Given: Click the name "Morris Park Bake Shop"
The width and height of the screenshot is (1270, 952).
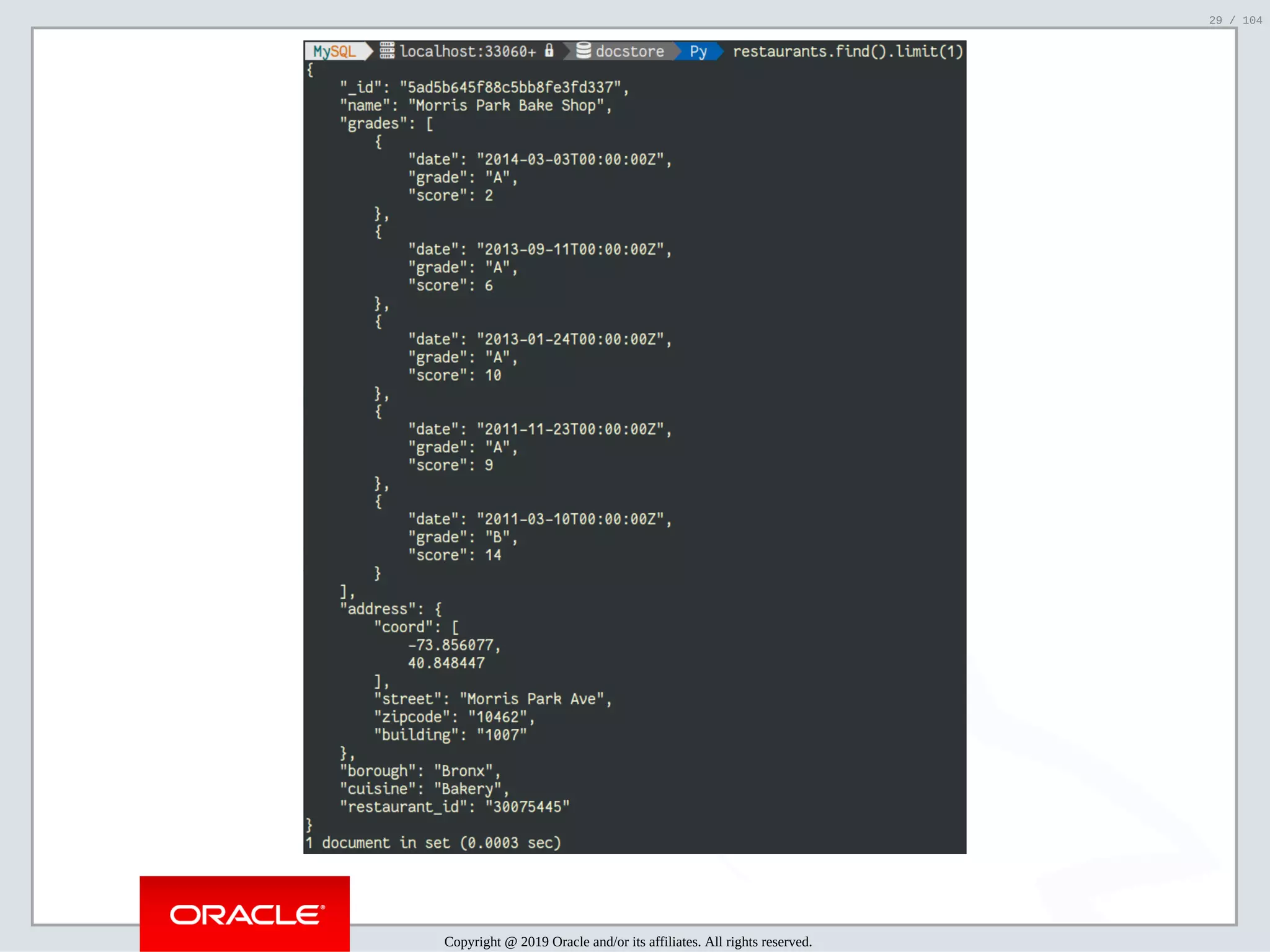Looking at the screenshot, I should 506,106.
